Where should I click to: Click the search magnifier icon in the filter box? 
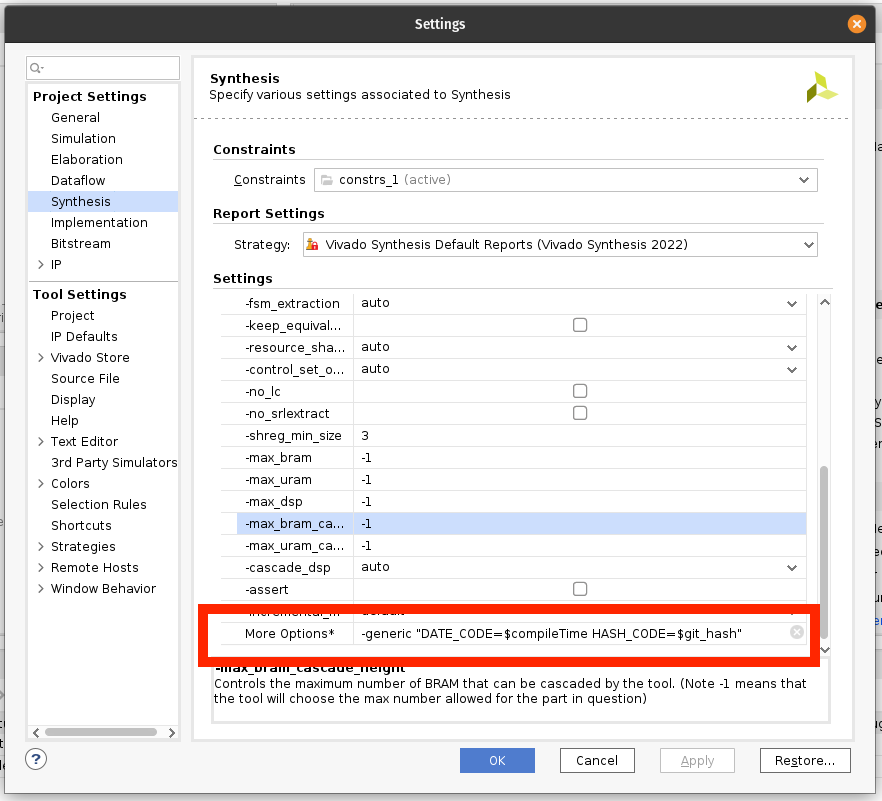[x=36, y=68]
